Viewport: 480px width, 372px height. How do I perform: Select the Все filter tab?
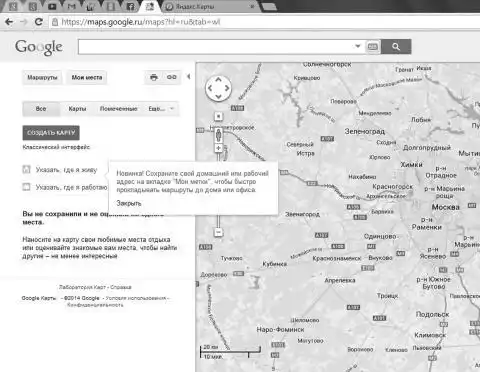[x=41, y=109]
